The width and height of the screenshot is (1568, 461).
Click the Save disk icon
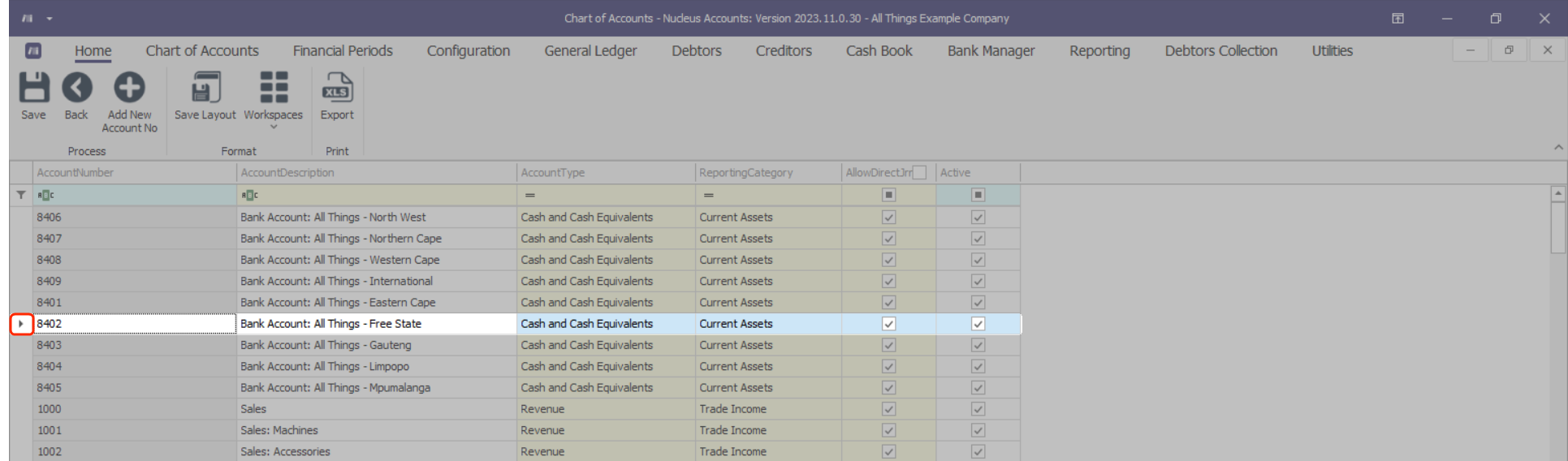coord(33,88)
